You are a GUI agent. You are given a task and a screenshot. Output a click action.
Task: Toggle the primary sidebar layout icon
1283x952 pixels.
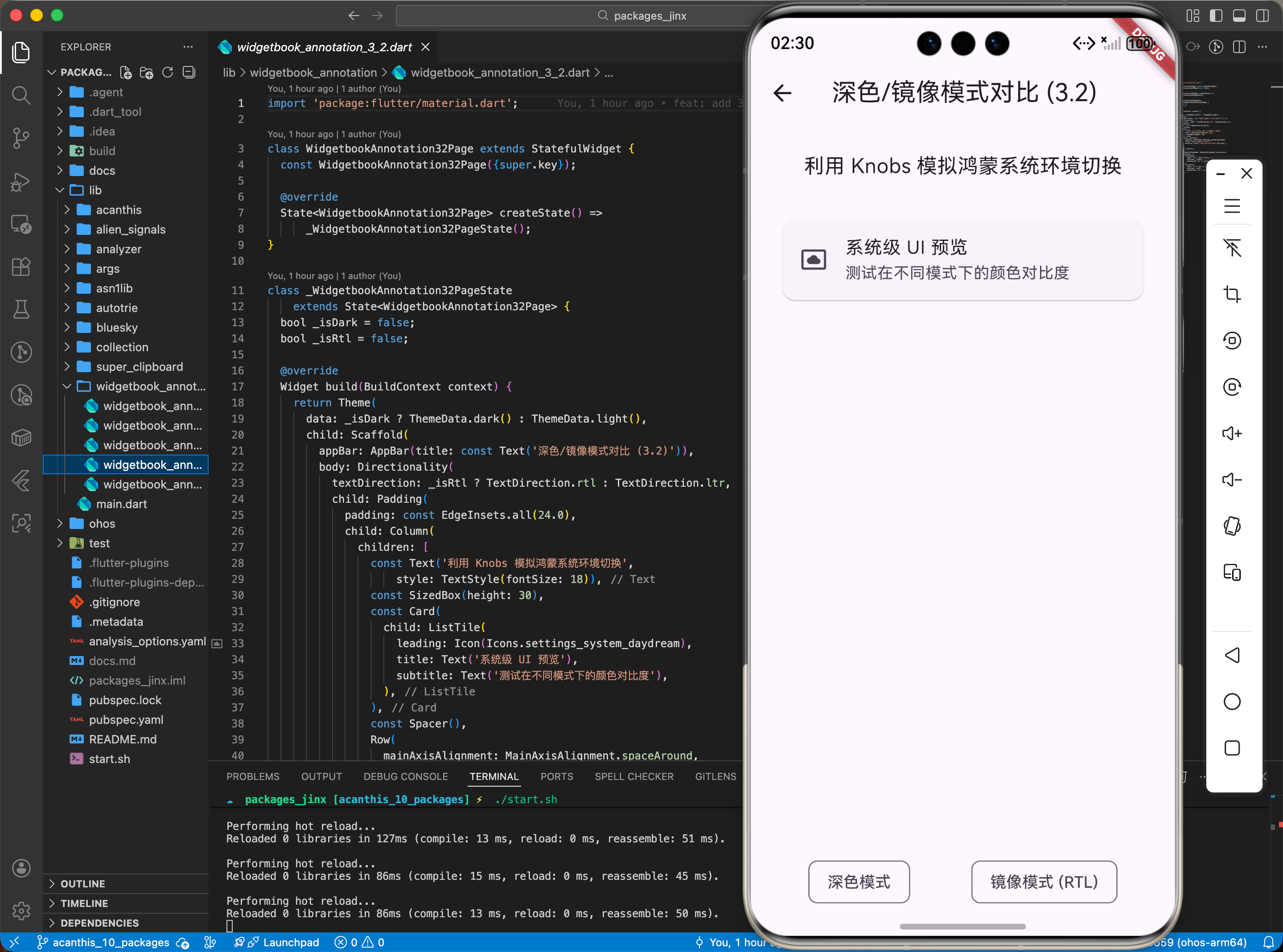click(x=1216, y=16)
